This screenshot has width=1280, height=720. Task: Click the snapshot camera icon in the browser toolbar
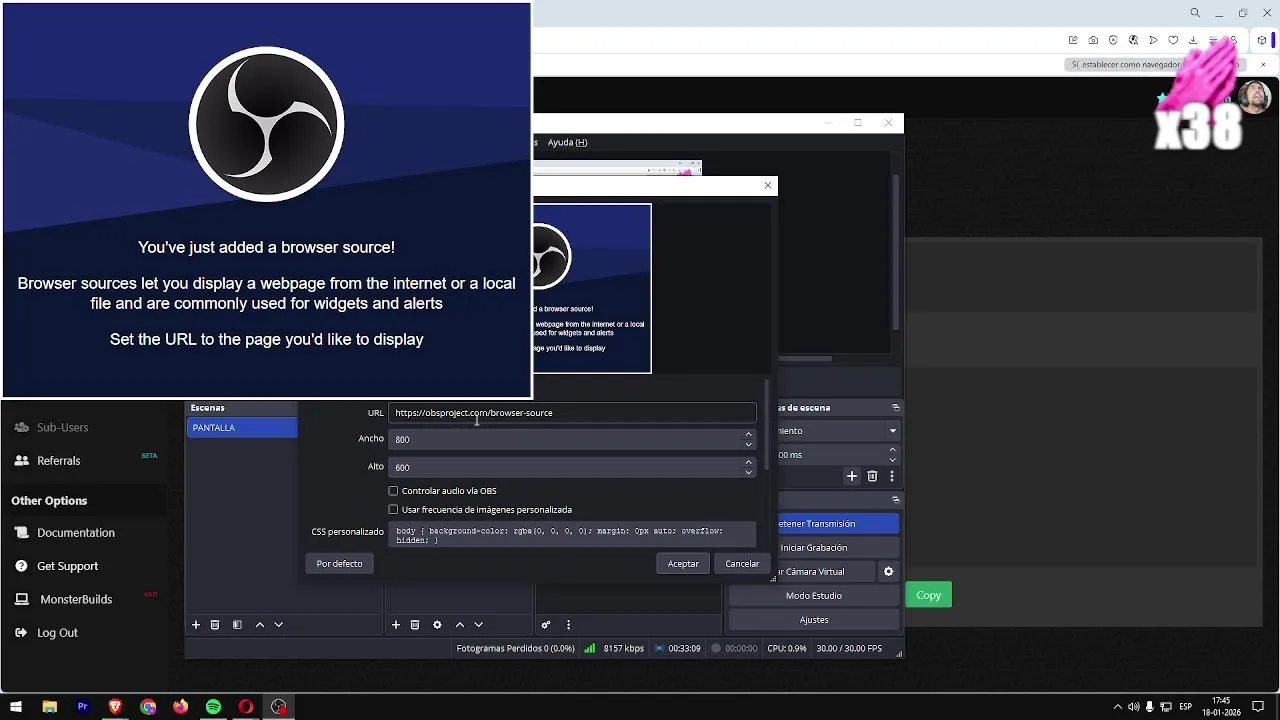point(1093,40)
